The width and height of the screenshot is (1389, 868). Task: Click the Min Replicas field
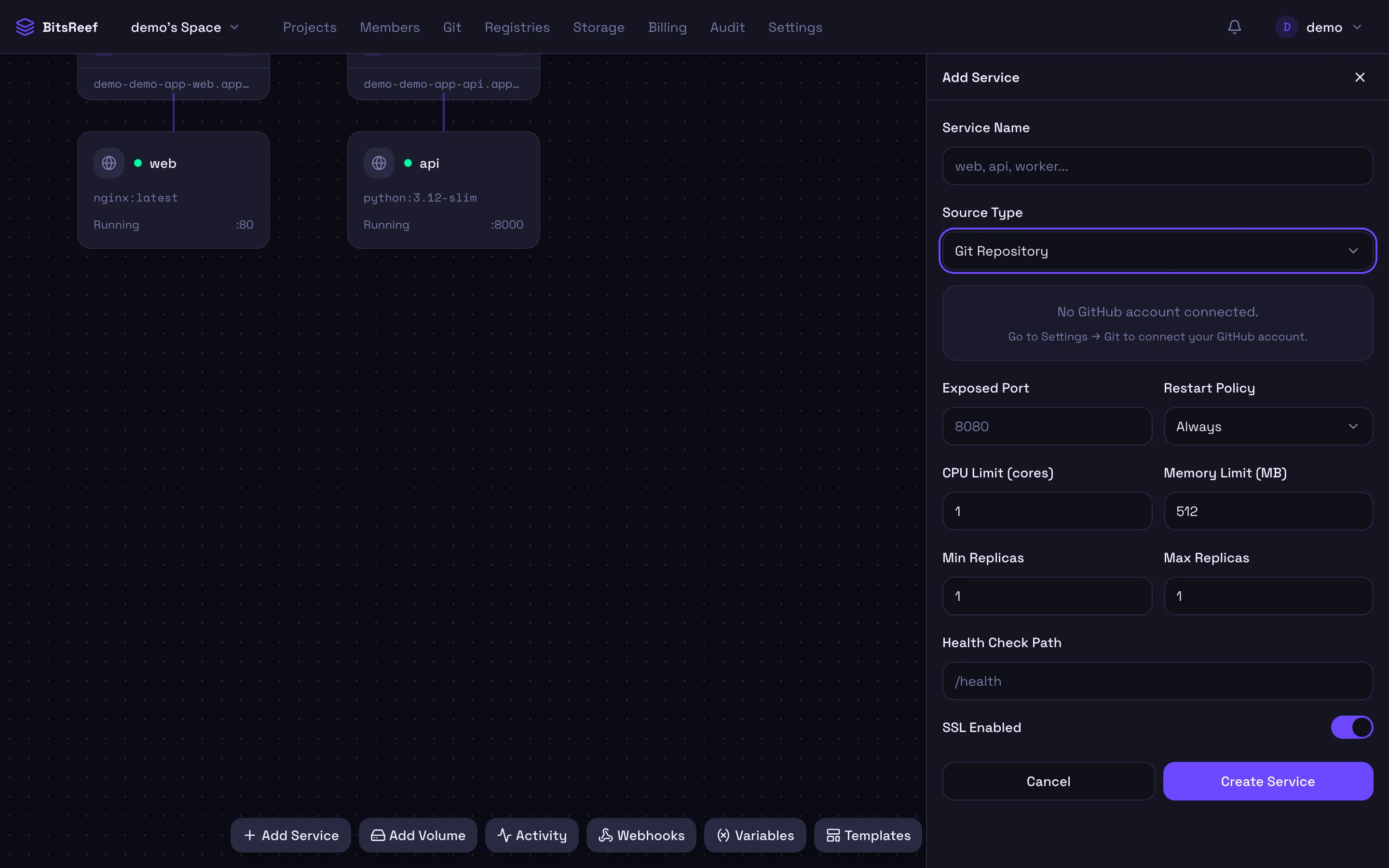coord(1047,596)
